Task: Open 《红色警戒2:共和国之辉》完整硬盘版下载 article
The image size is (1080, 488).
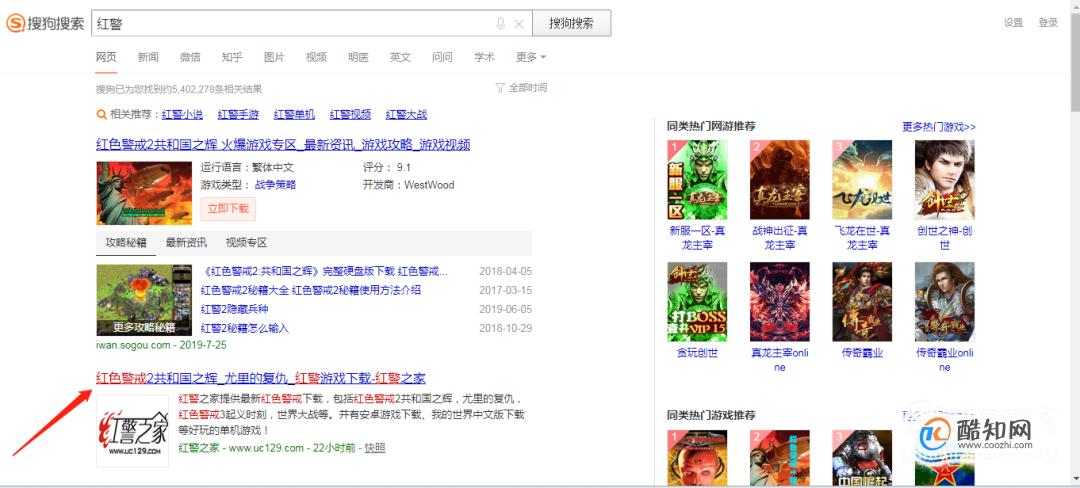Action: (324, 271)
